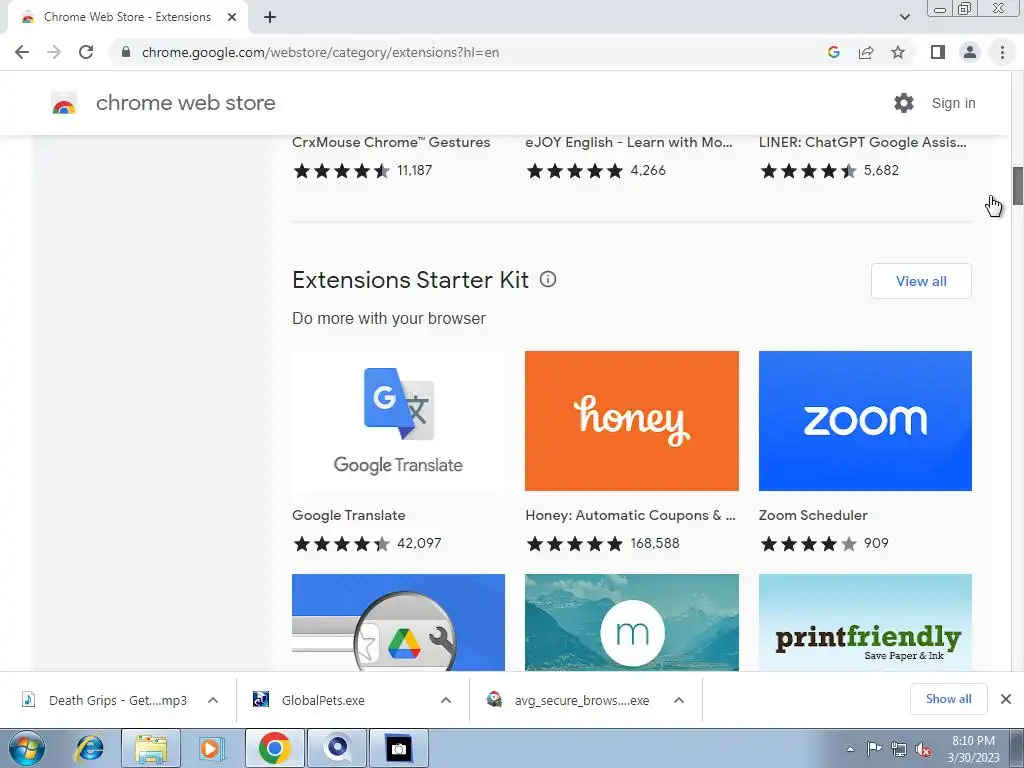The width and height of the screenshot is (1024, 768).
Task: Click the forward navigation arrow
Action: pos(54,52)
